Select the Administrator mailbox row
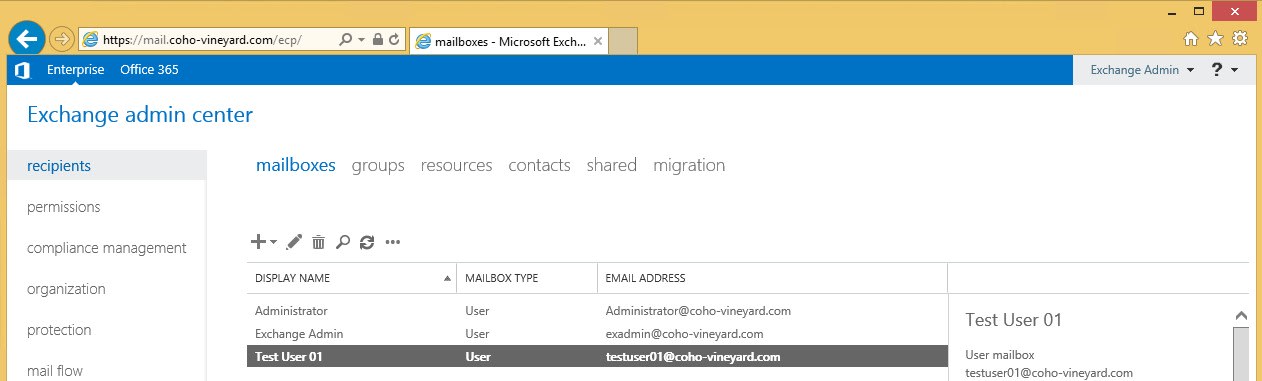Viewport: 1262px width, 381px height. (x=597, y=311)
